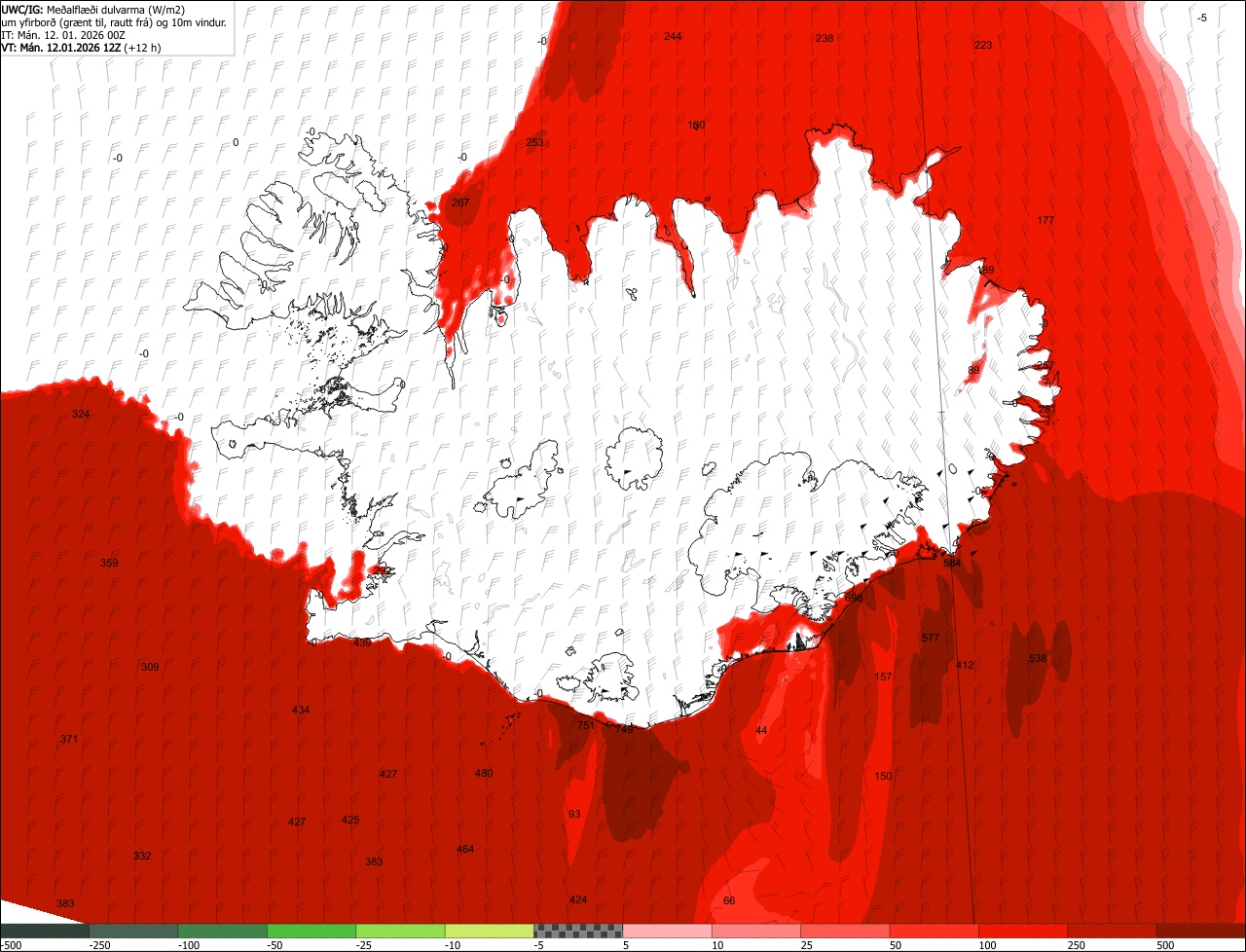Click the "-500" legend label
This screenshot has height=952, width=1246.
click(x=11, y=945)
